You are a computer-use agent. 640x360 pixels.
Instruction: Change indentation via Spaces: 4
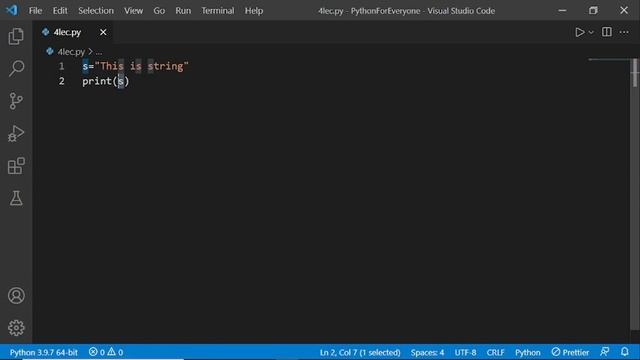coord(427,352)
